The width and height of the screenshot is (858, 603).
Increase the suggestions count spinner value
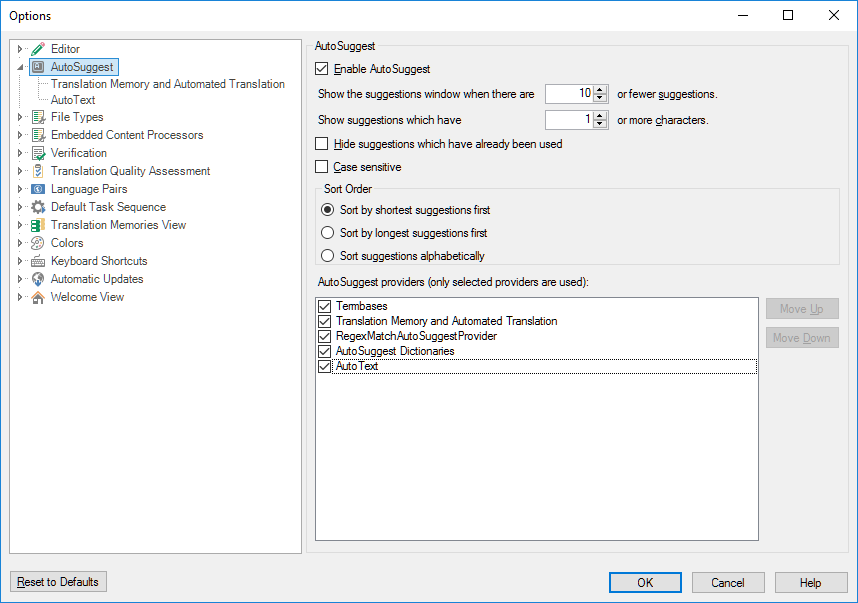(600, 89)
